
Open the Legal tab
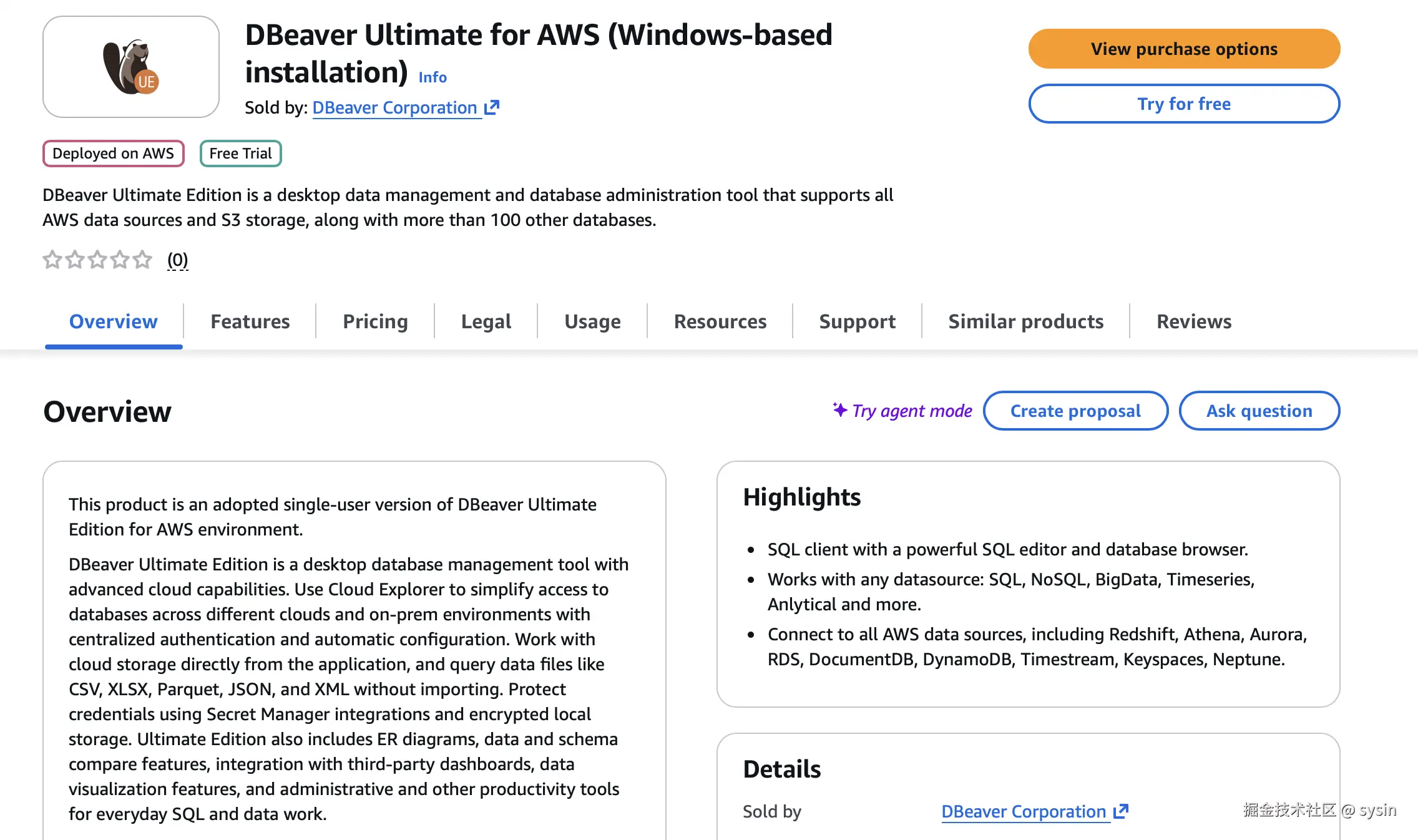(486, 321)
